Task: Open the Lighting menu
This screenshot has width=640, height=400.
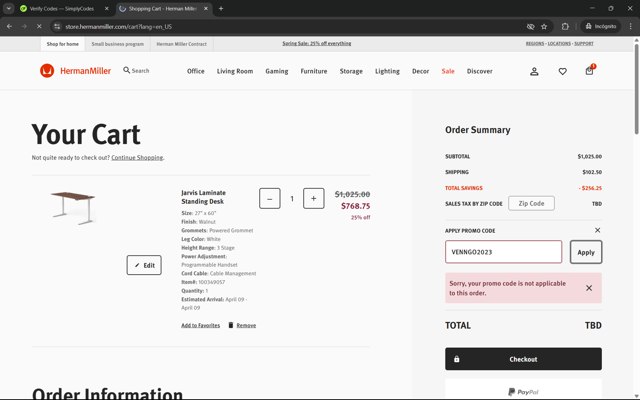Action: tap(387, 71)
